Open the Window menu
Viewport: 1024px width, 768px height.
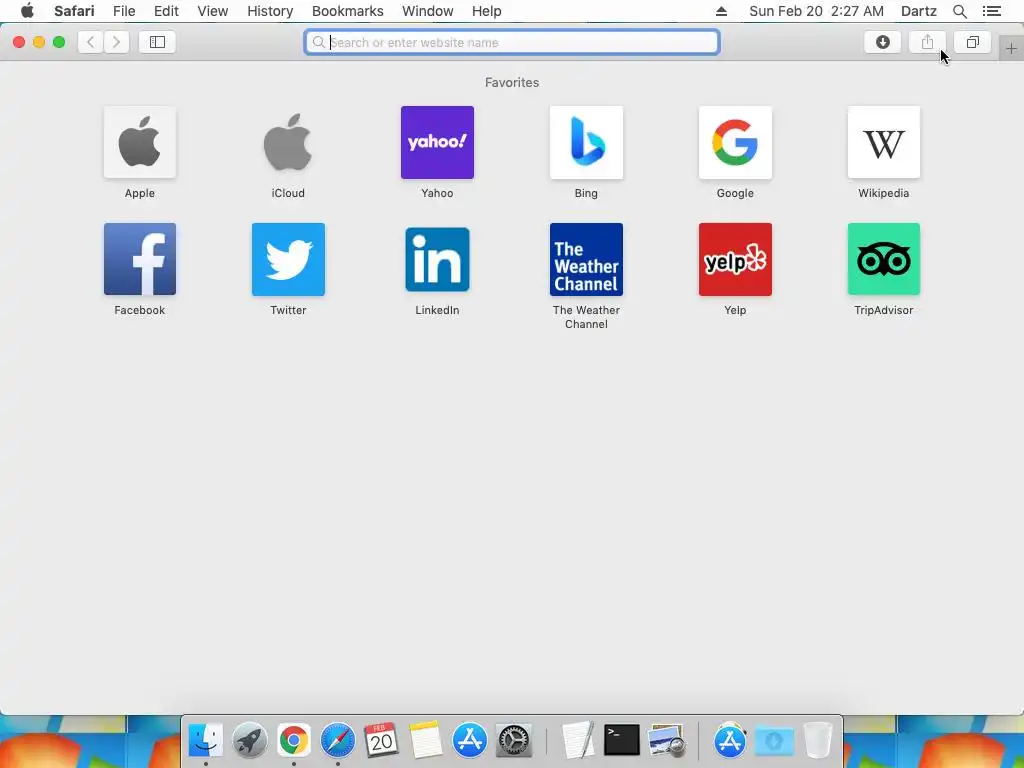(428, 11)
